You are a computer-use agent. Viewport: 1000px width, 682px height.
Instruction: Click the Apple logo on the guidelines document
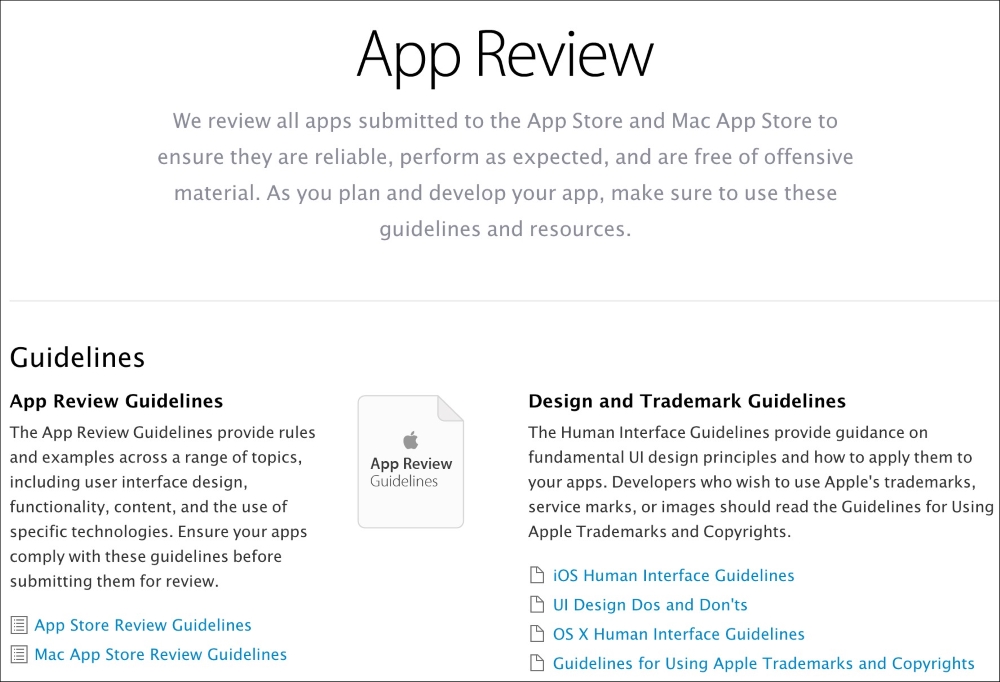point(411,440)
